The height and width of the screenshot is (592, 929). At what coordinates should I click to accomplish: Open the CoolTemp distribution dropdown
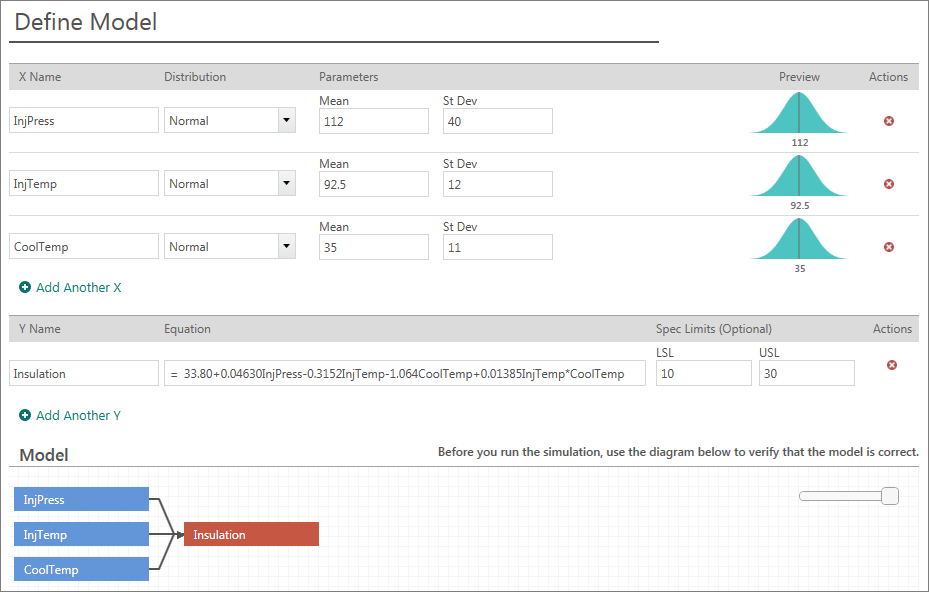(286, 247)
